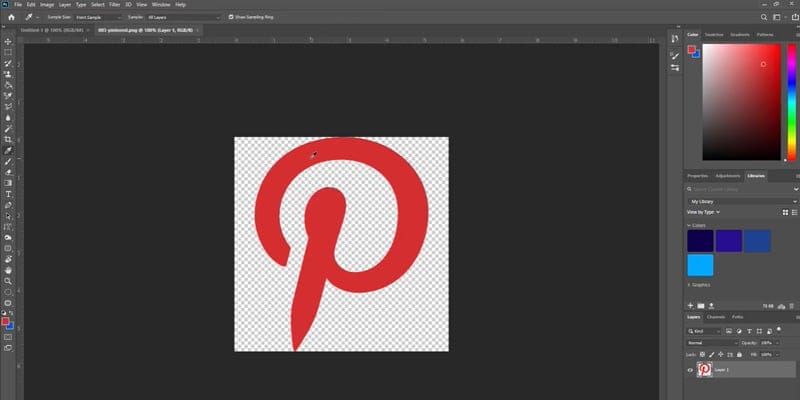
Task: Select the Horizontal Type tool
Action: 8,194
